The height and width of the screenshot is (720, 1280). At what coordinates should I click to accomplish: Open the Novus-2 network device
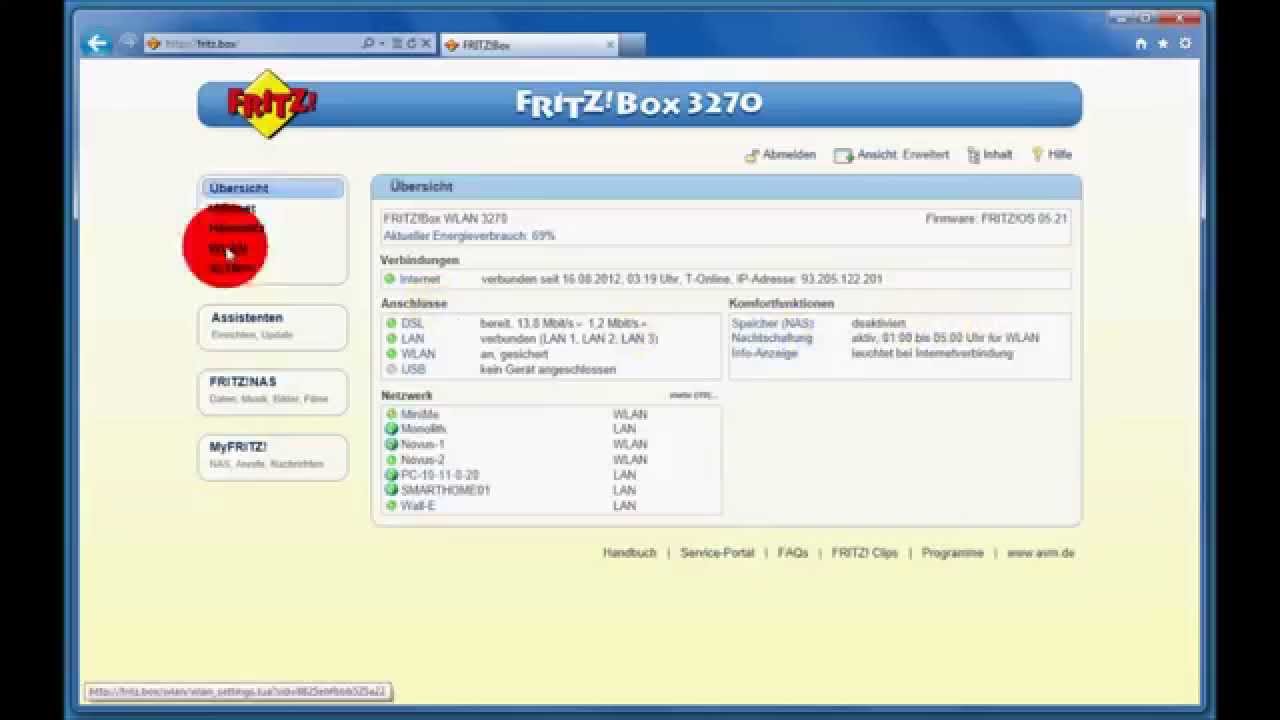[423, 460]
